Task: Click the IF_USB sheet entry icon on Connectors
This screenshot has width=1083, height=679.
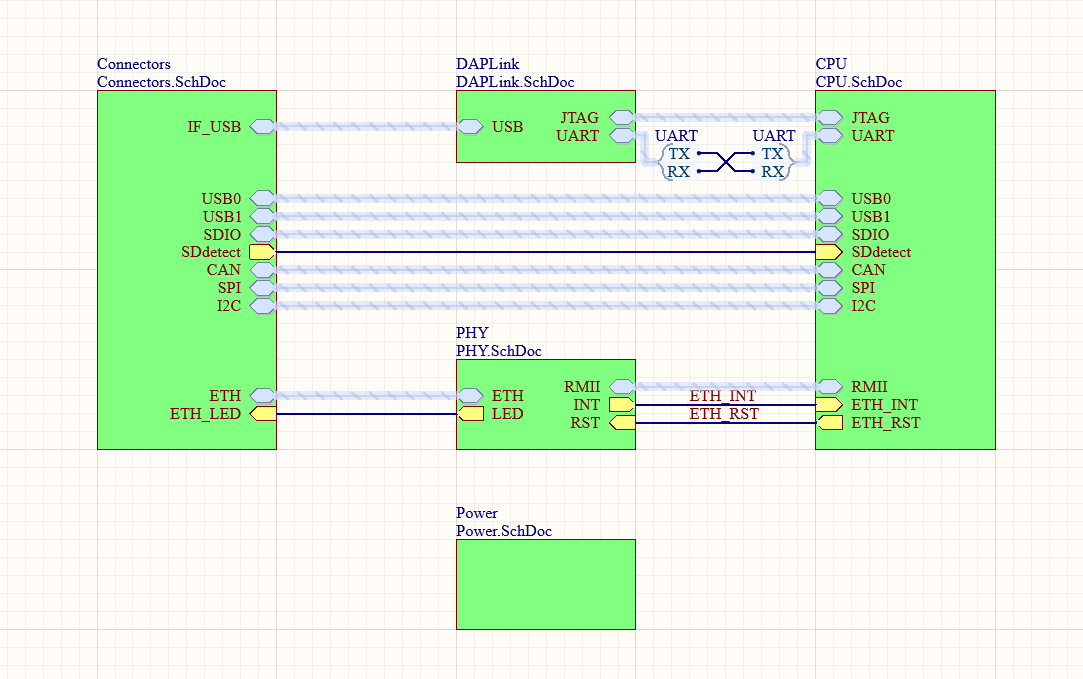Action: [x=263, y=127]
